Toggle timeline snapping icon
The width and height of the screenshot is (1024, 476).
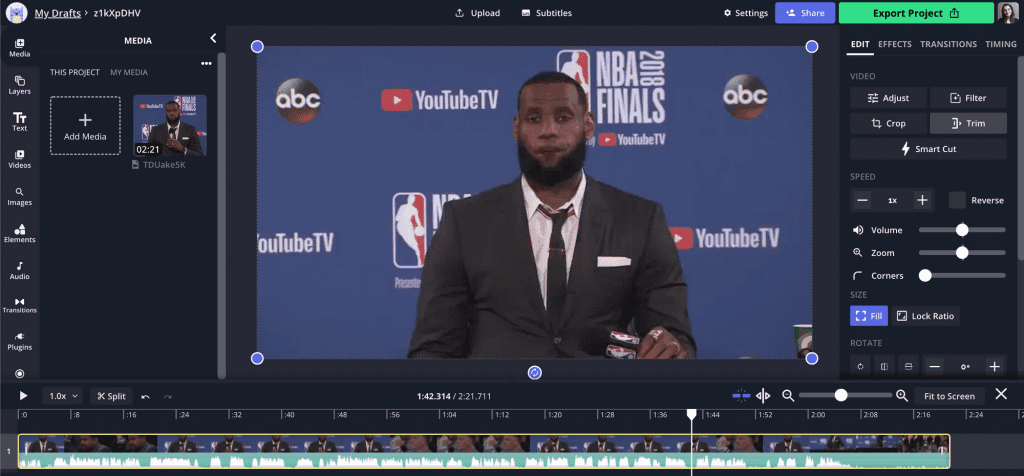tap(741, 396)
